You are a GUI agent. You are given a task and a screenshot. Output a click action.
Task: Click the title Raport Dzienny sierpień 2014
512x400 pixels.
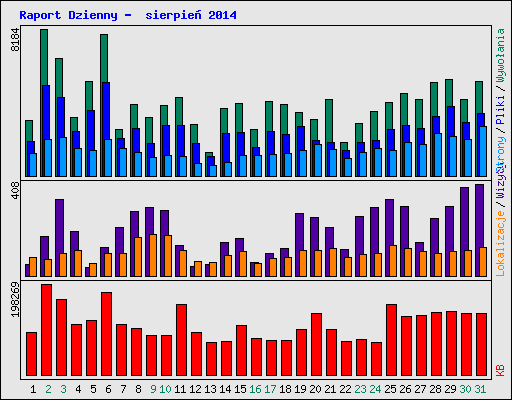128,15
